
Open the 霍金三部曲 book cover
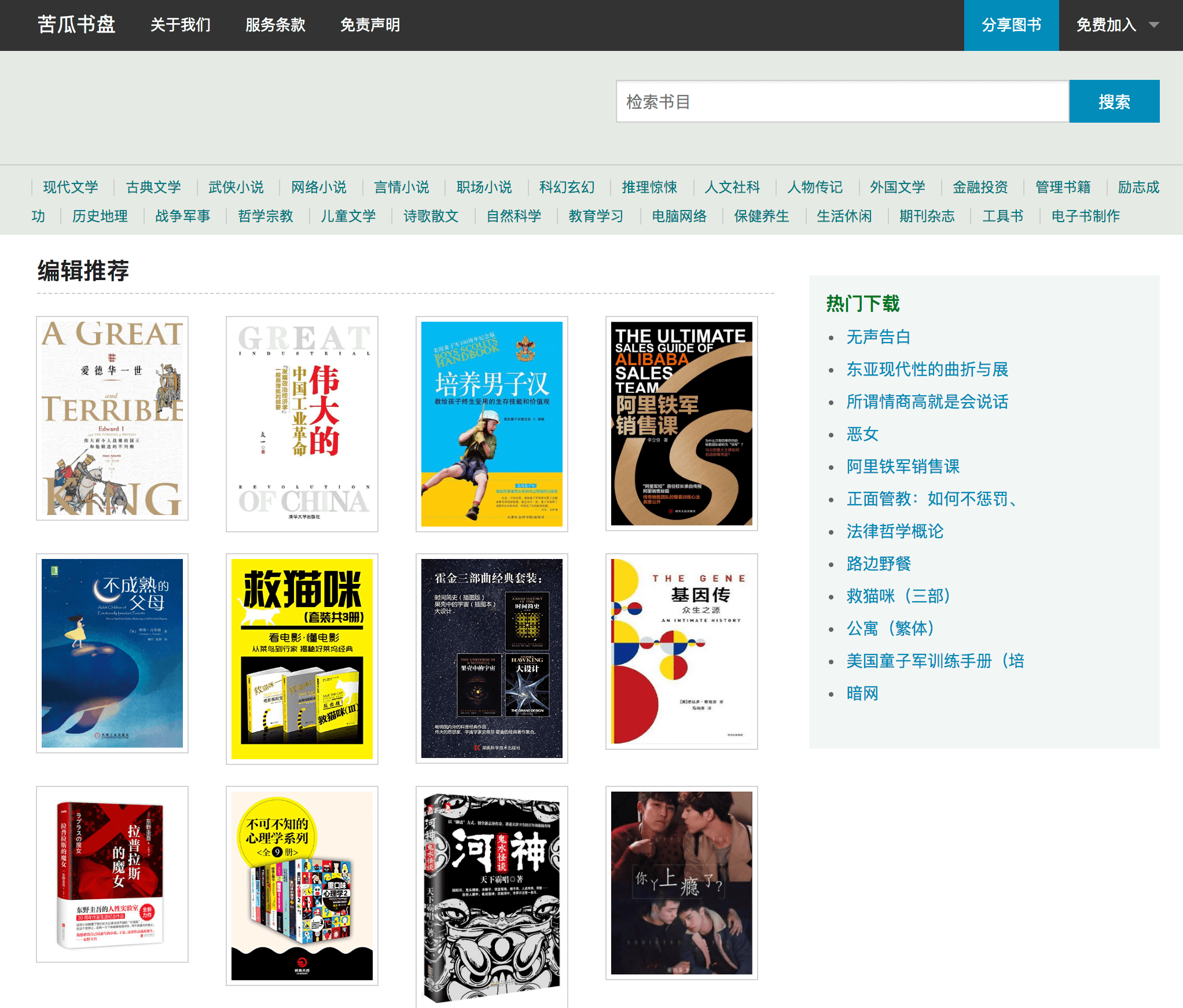pyautogui.click(x=491, y=658)
